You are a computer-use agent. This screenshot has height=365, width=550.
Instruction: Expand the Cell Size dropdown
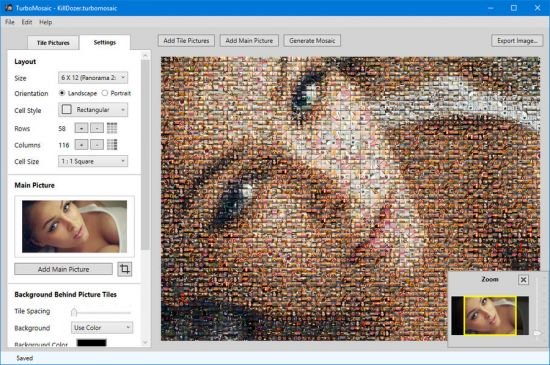pos(93,161)
